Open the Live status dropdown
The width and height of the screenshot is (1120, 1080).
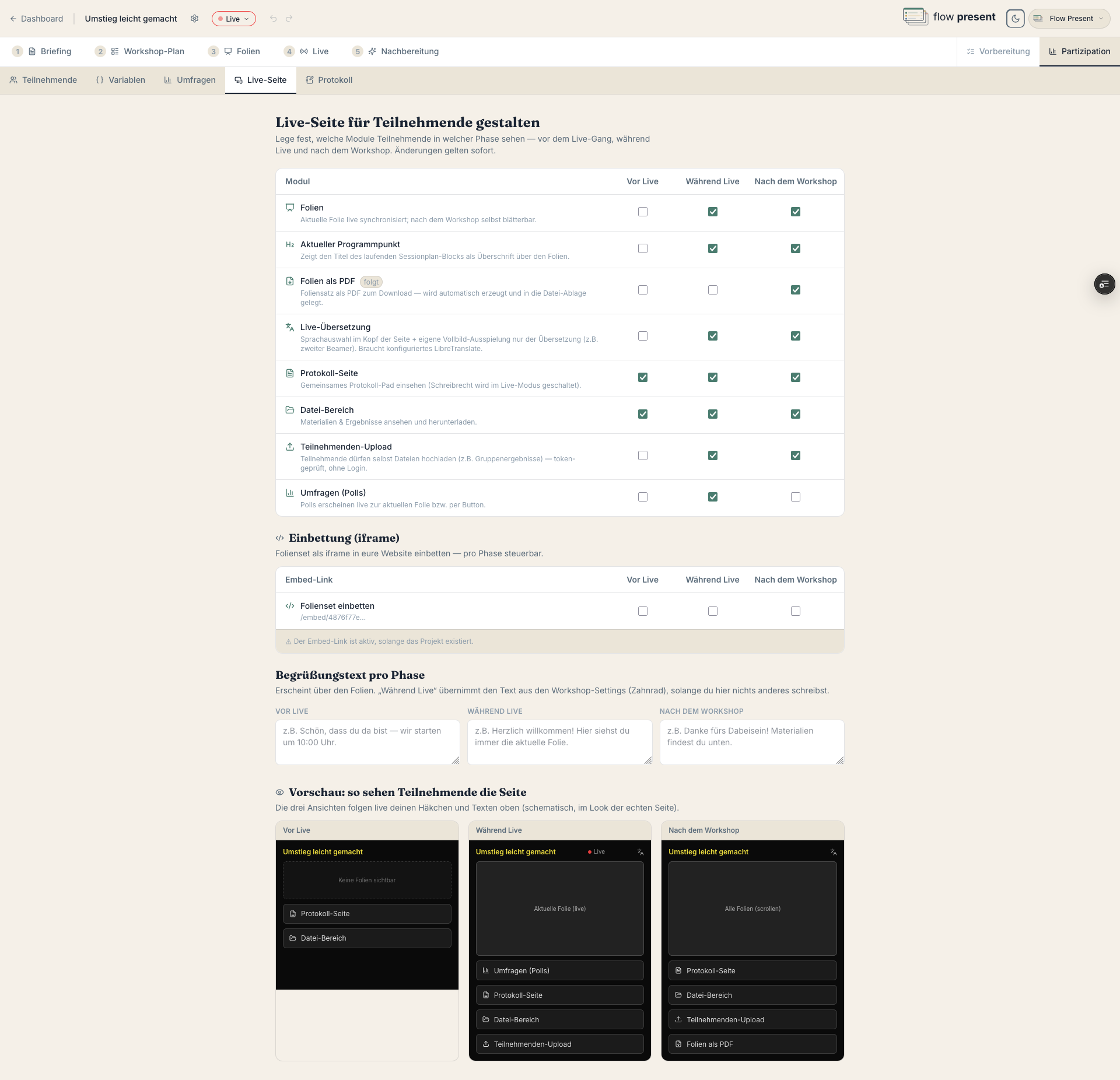(234, 19)
